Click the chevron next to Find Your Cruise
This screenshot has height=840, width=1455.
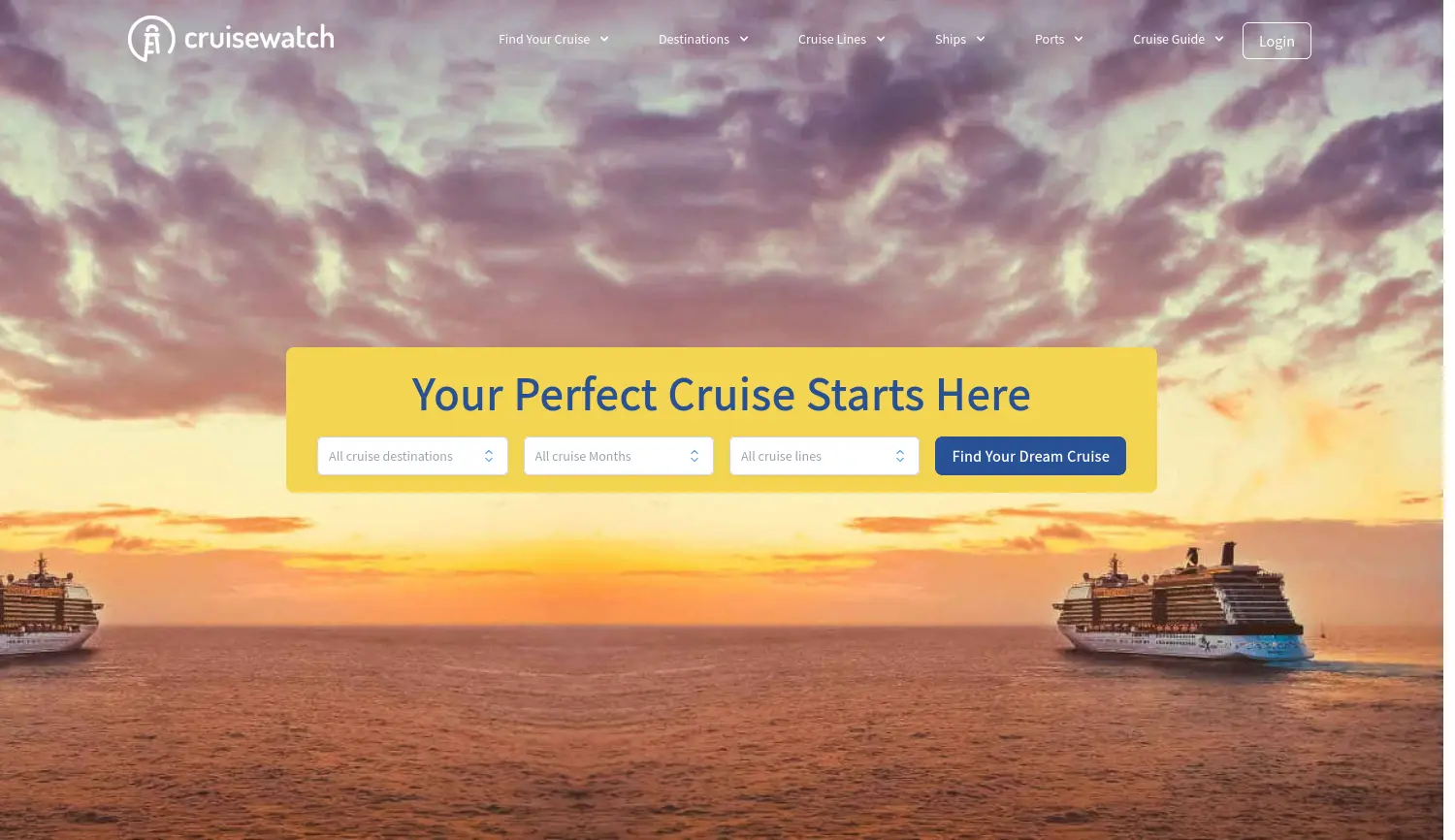pos(604,40)
